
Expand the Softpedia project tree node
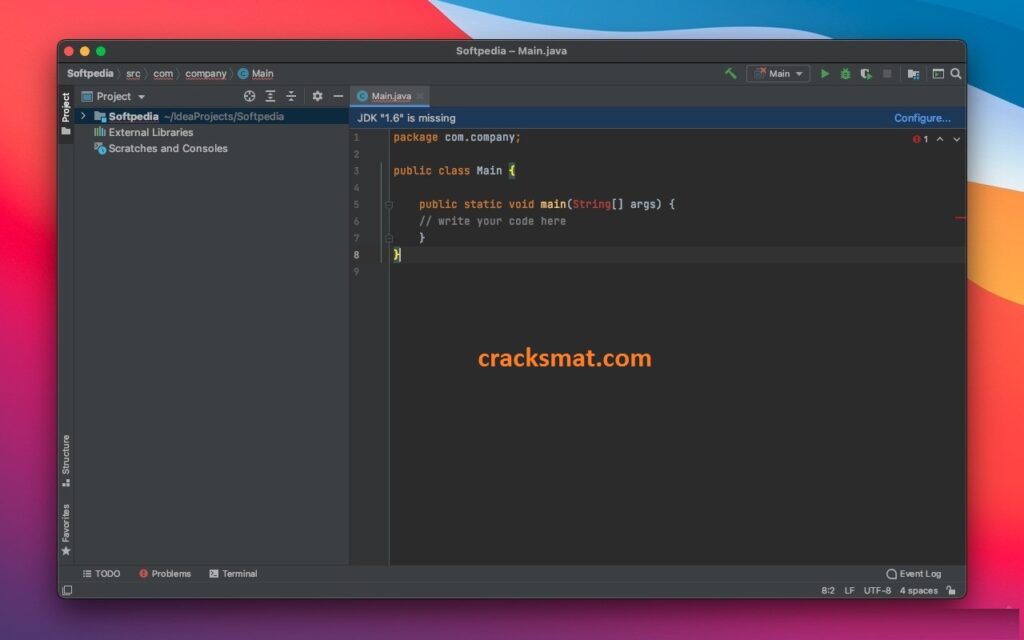(83, 116)
